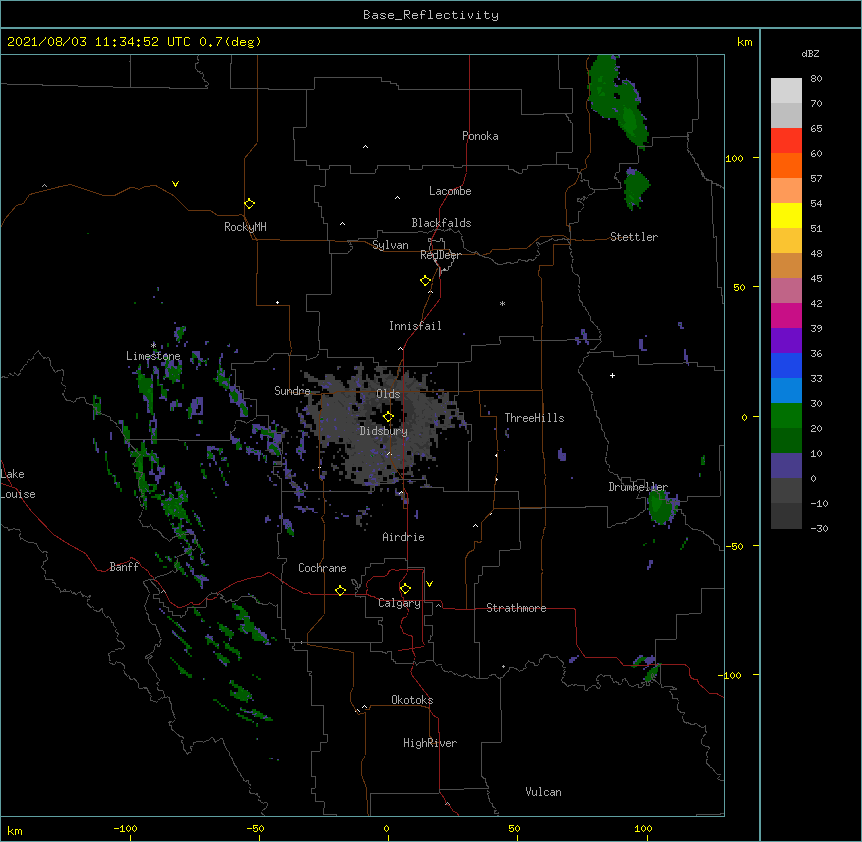Select the ThreeHills label
The width and height of the screenshot is (862, 842).
pyautogui.click(x=534, y=418)
